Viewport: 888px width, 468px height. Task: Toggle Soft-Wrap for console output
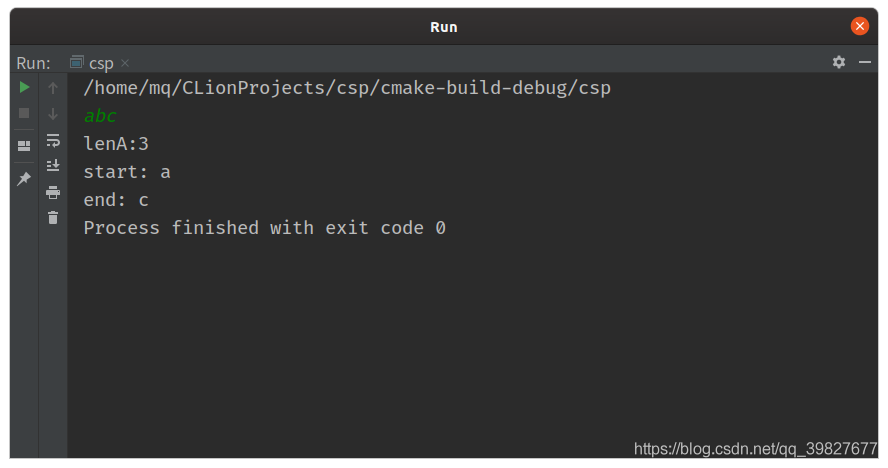click(x=53, y=140)
